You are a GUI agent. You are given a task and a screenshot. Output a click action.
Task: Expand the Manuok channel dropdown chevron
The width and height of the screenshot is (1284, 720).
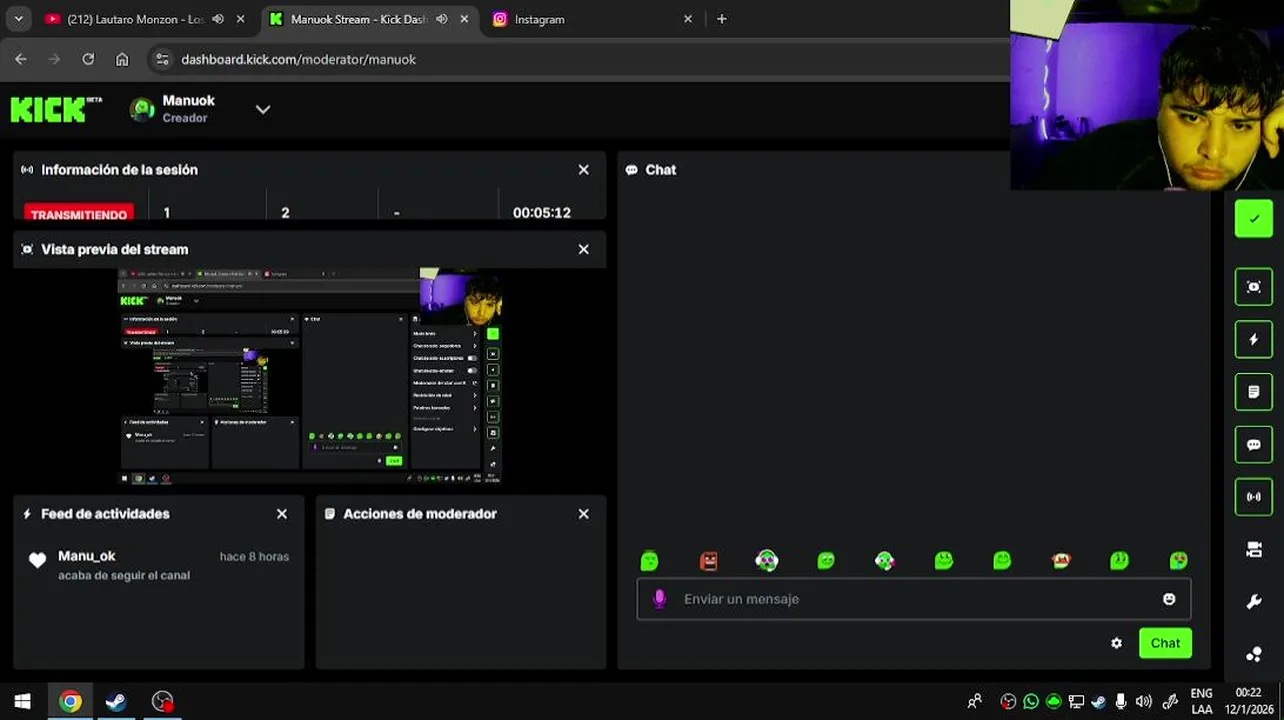point(263,109)
